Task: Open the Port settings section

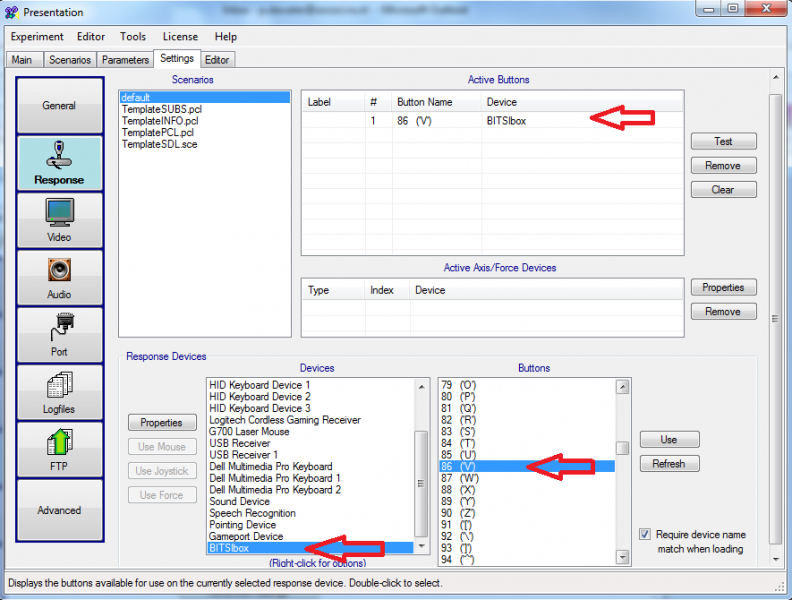Action: 59,335
